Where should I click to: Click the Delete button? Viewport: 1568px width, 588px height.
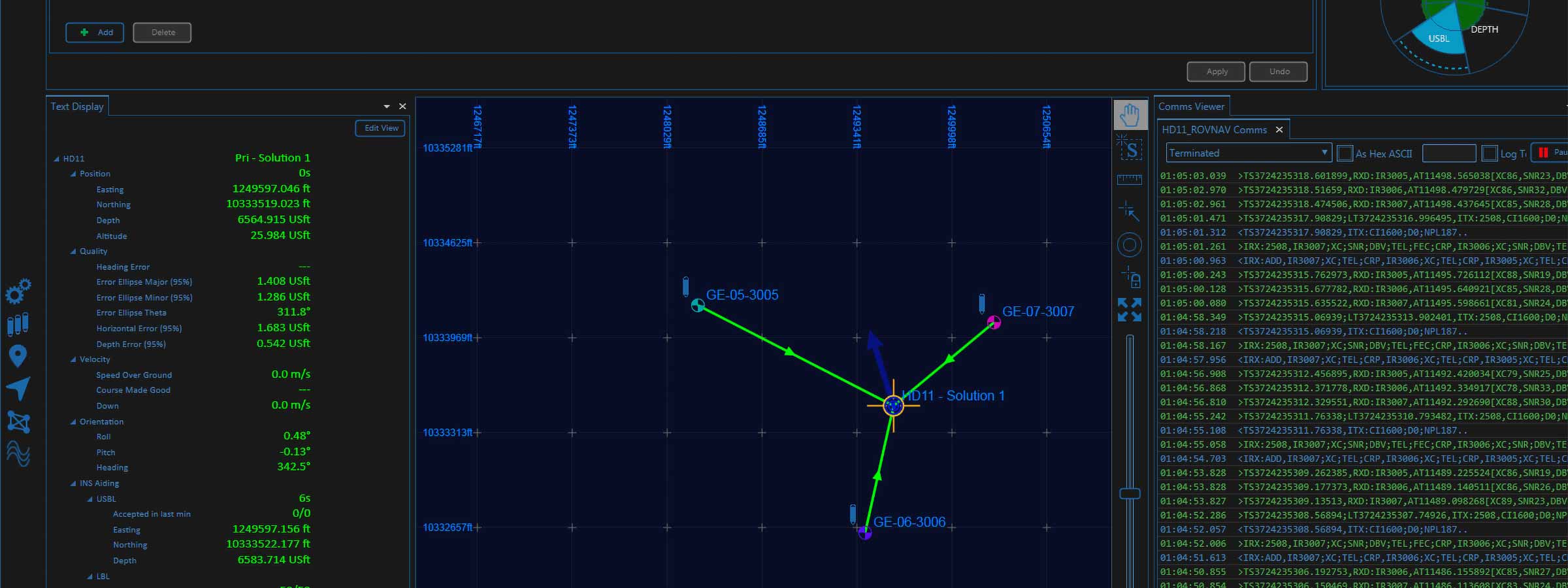tap(162, 32)
